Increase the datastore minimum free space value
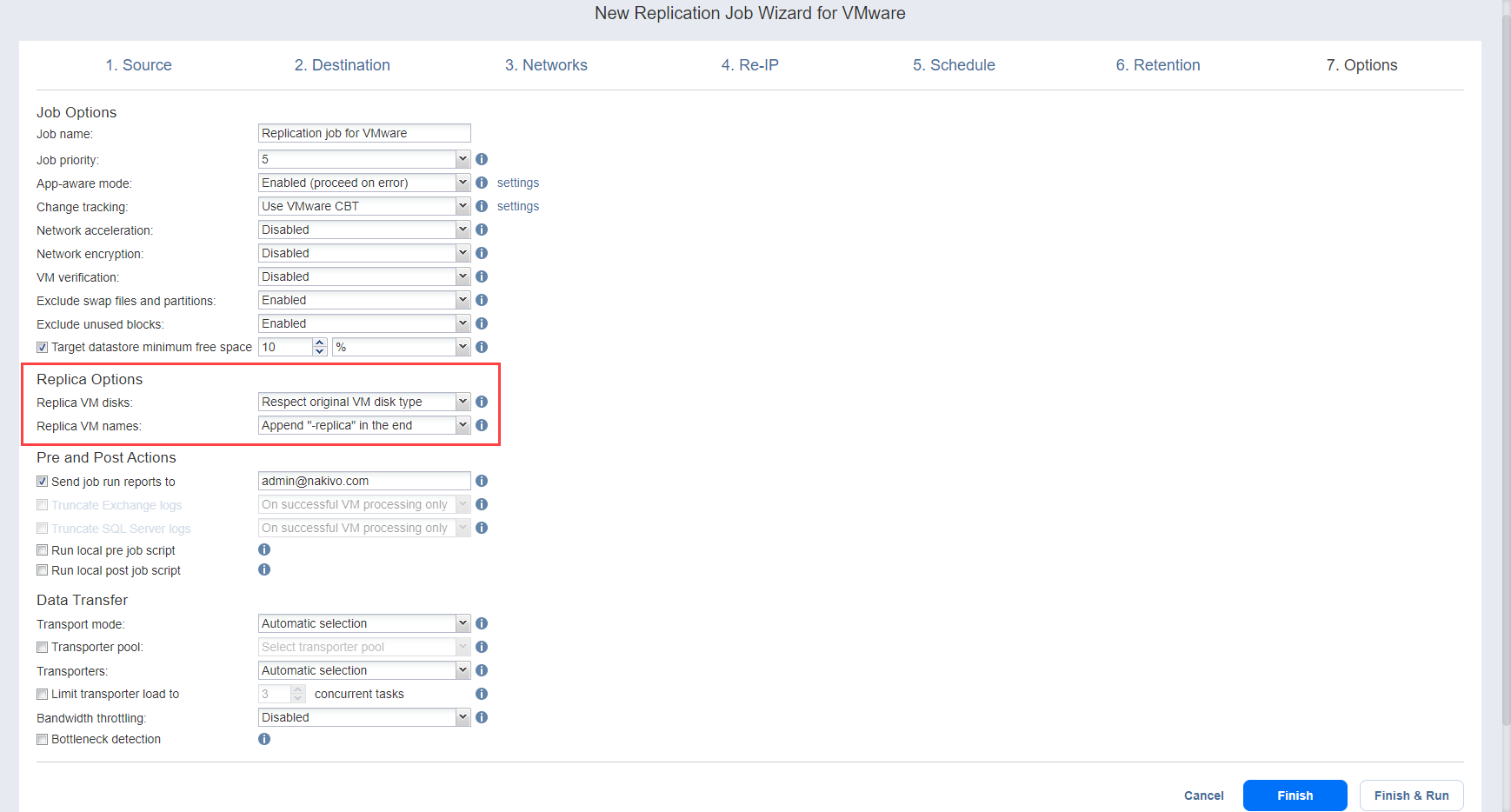This screenshot has height=812, width=1511. [x=320, y=343]
